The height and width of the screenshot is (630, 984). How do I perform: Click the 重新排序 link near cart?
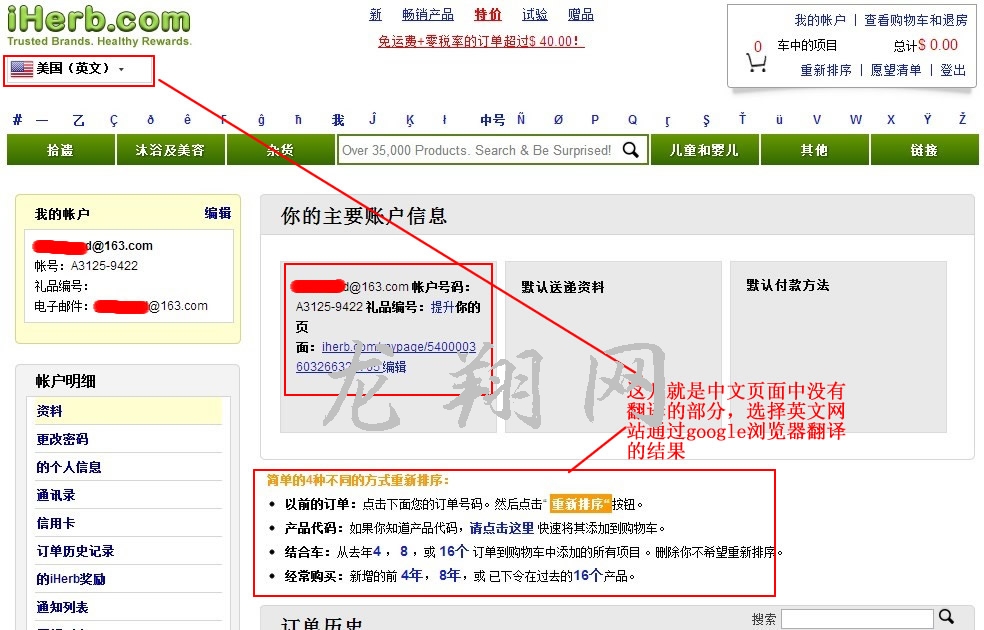pos(826,70)
